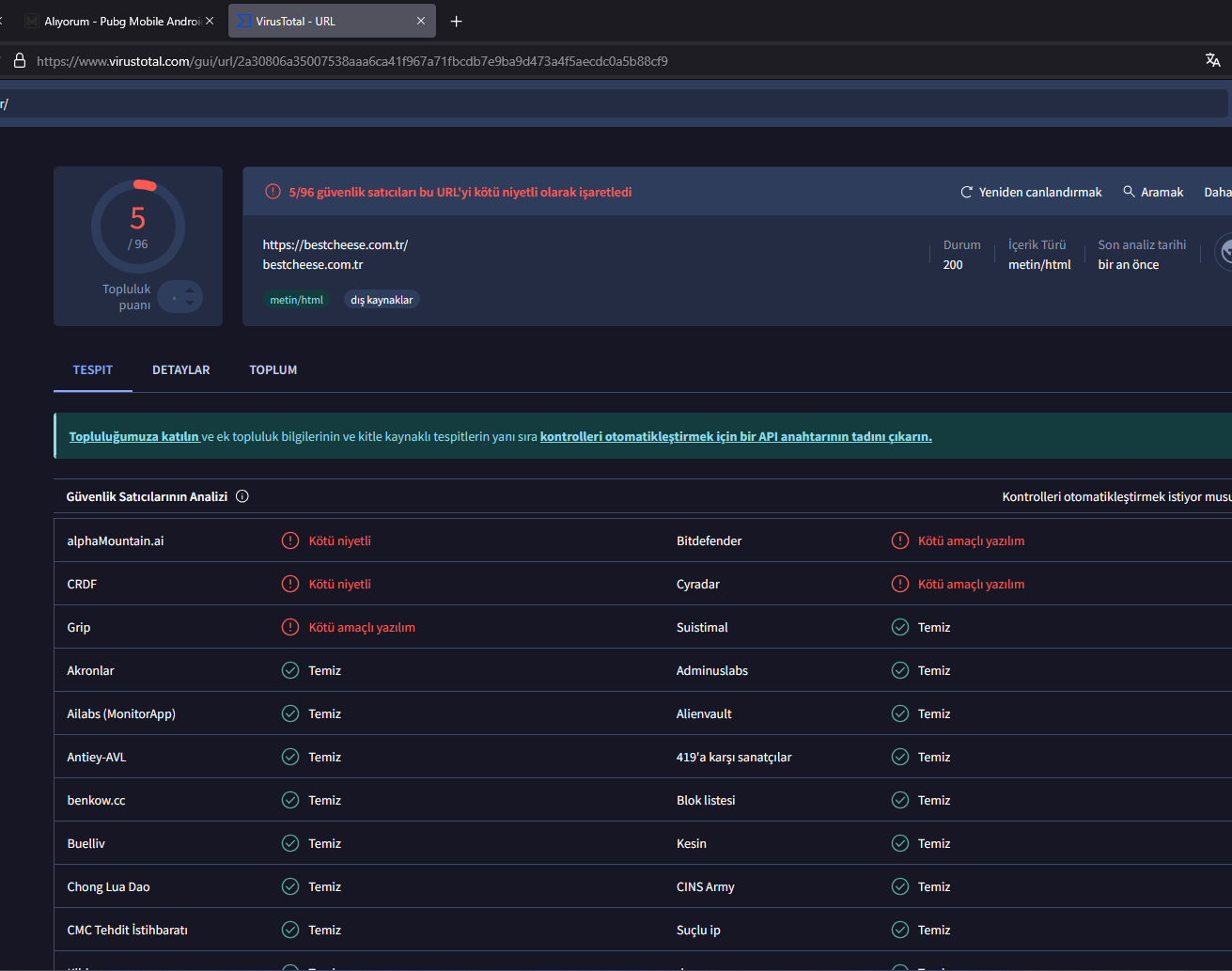
Task: Click Cyradar malware warning icon
Action: (x=900, y=584)
